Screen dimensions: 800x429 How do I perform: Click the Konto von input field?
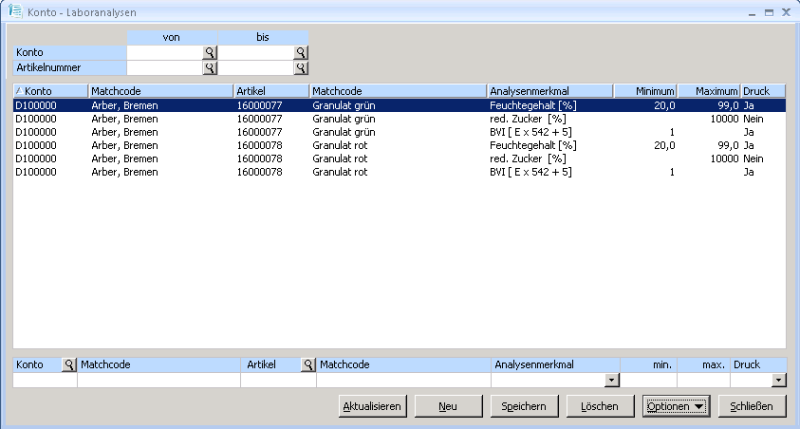(x=164, y=52)
